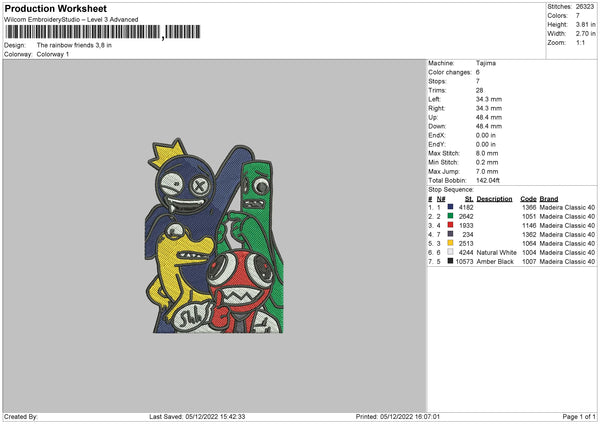Click thread code "1004" in the Code column
Screen dimensions: 600x424
click(x=529, y=252)
